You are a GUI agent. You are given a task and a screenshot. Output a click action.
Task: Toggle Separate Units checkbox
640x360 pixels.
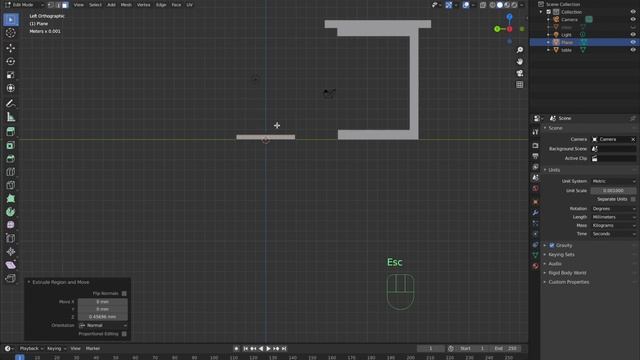tap(633, 199)
